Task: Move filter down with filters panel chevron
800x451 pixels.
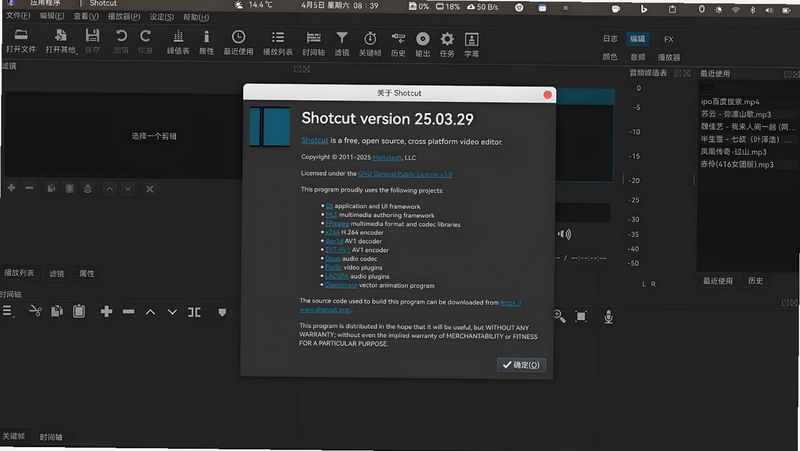Action: pos(128,189)
